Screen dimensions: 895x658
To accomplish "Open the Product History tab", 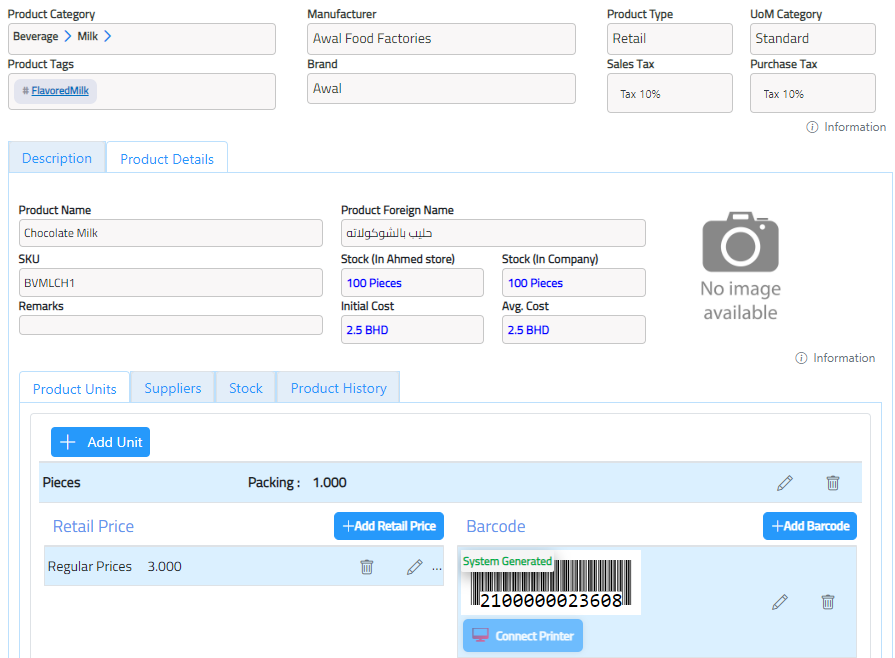I will tap(338, 388).
